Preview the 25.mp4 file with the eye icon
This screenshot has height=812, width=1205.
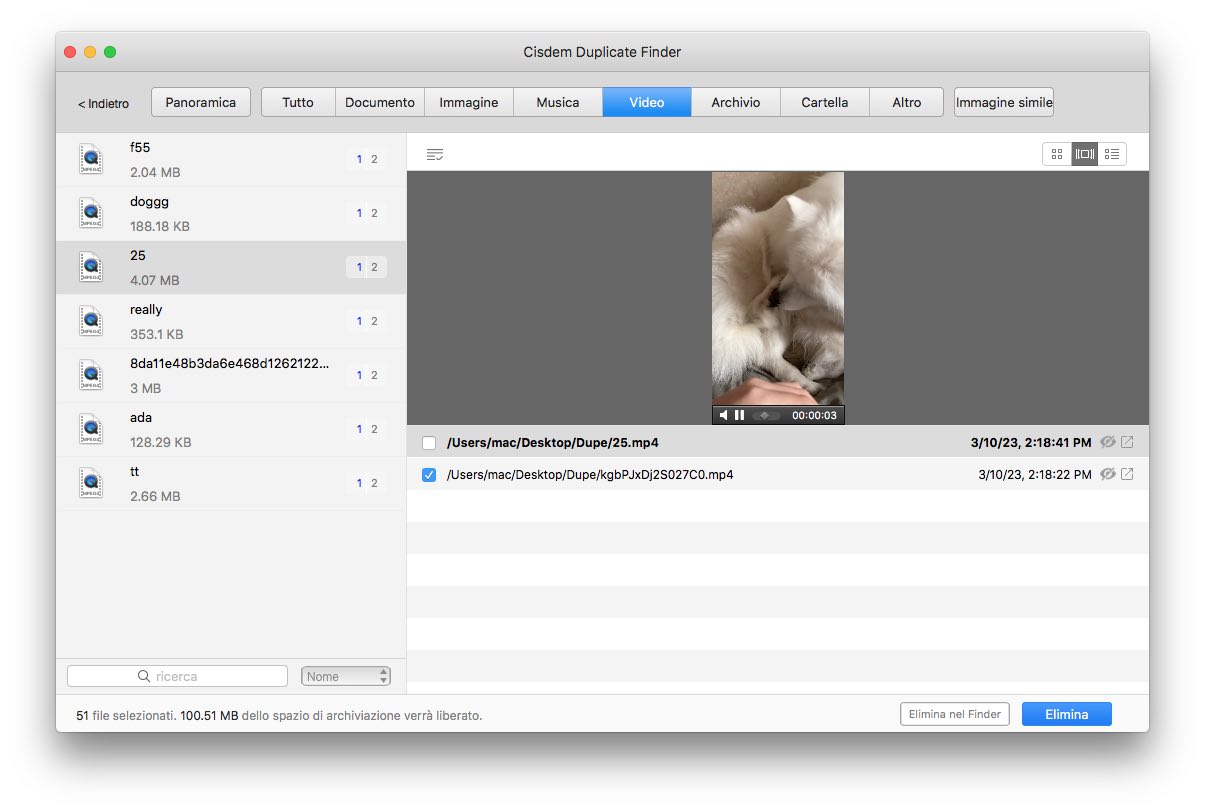[x=1108, y=441]
